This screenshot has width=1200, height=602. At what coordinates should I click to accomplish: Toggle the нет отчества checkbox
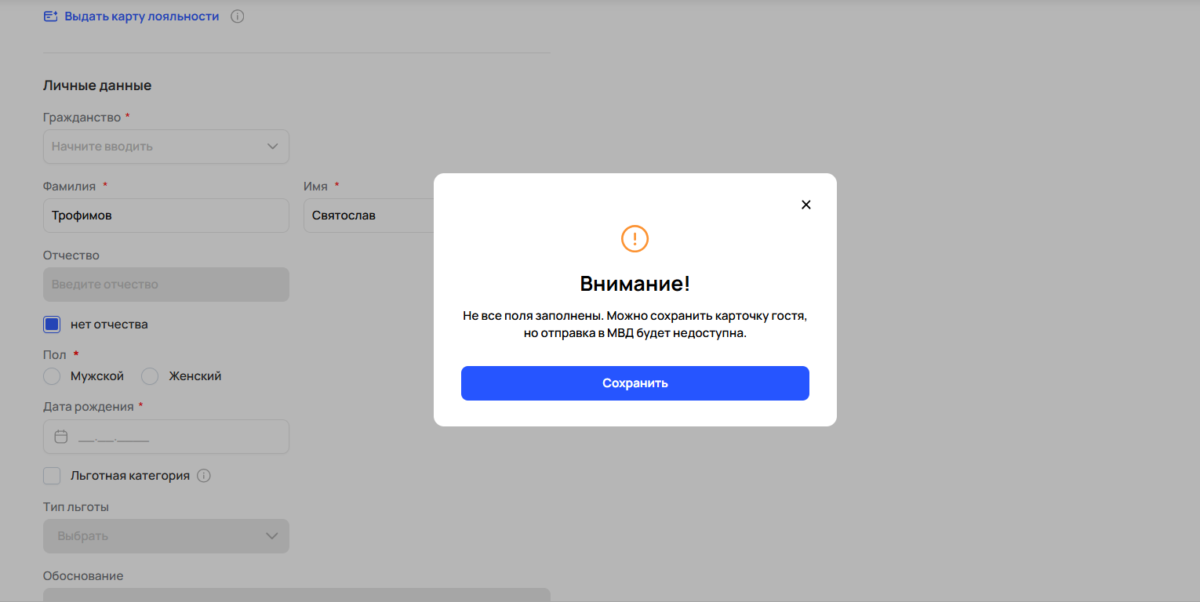click(x=52, y=324)
